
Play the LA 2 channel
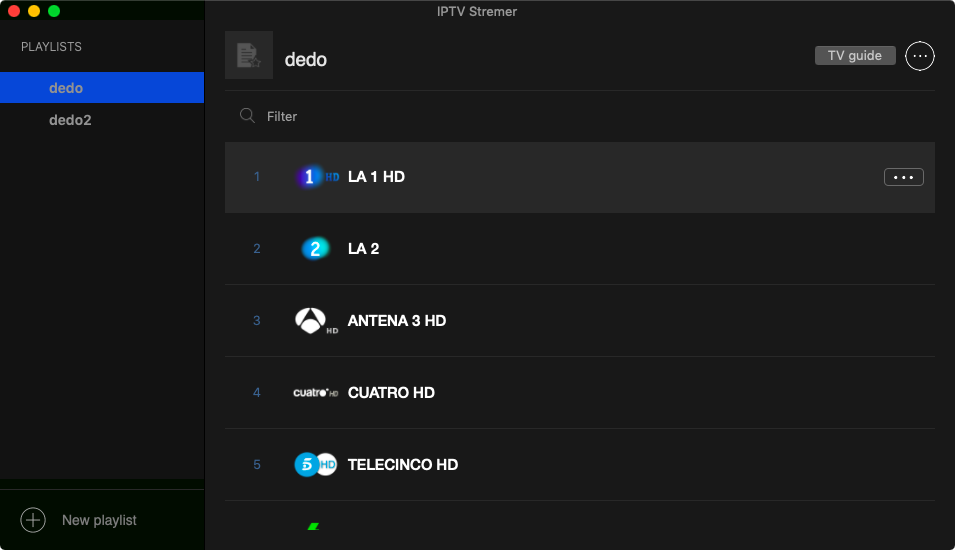click(x=364, y=249)
